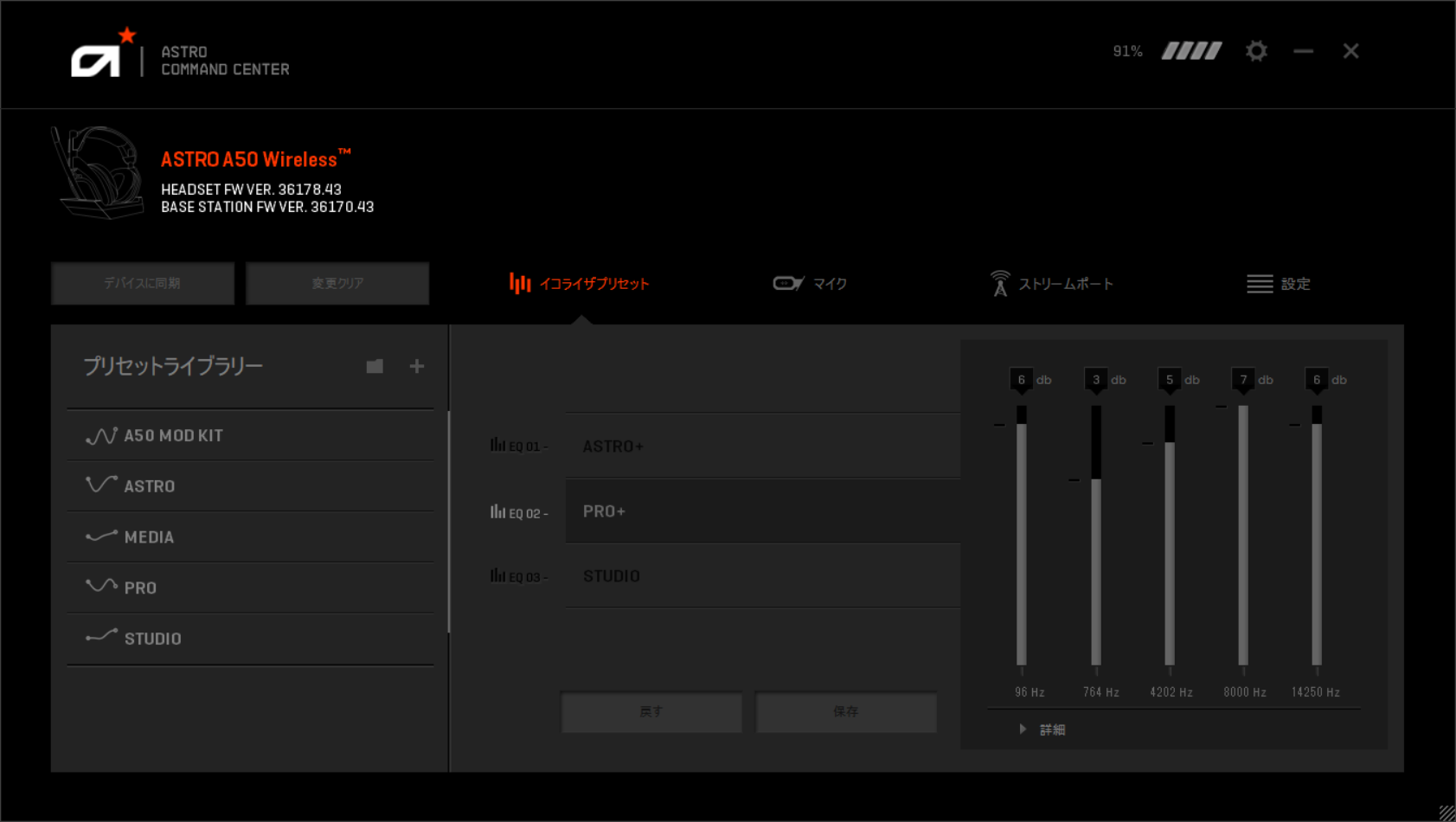Click the EQ 02 slot bars icon

coord(497,511)
